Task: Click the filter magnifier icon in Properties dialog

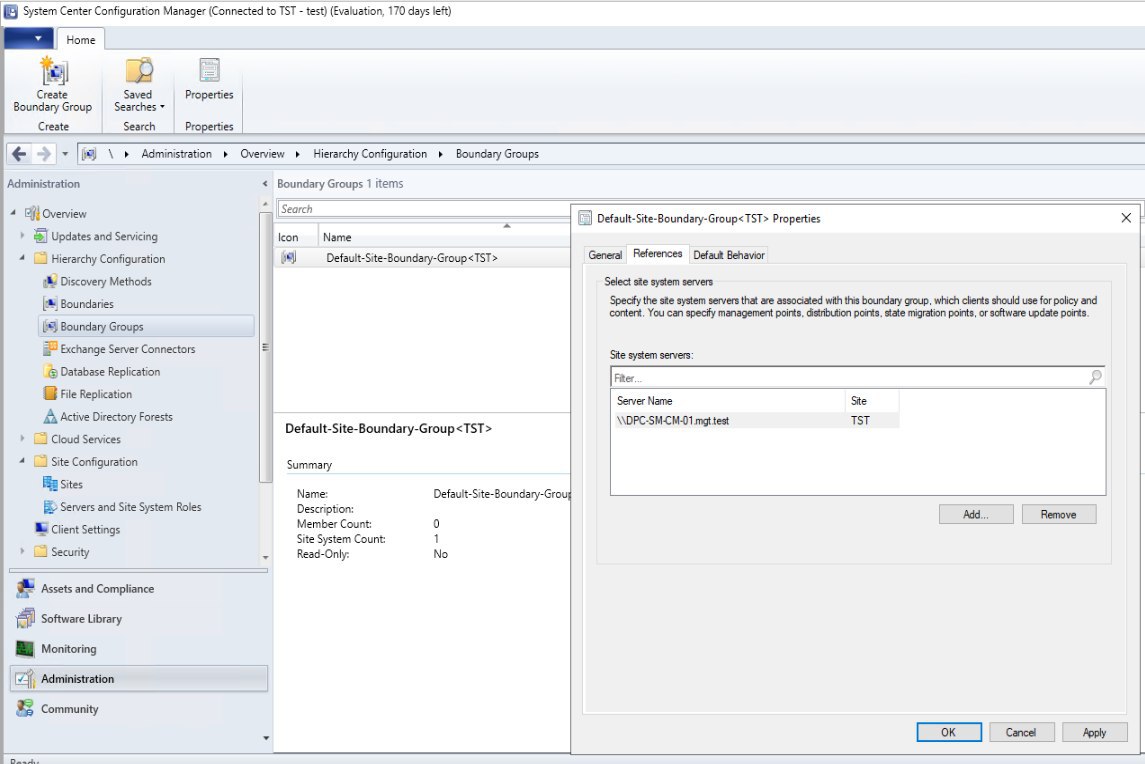Action: [x=1095, y=377]
